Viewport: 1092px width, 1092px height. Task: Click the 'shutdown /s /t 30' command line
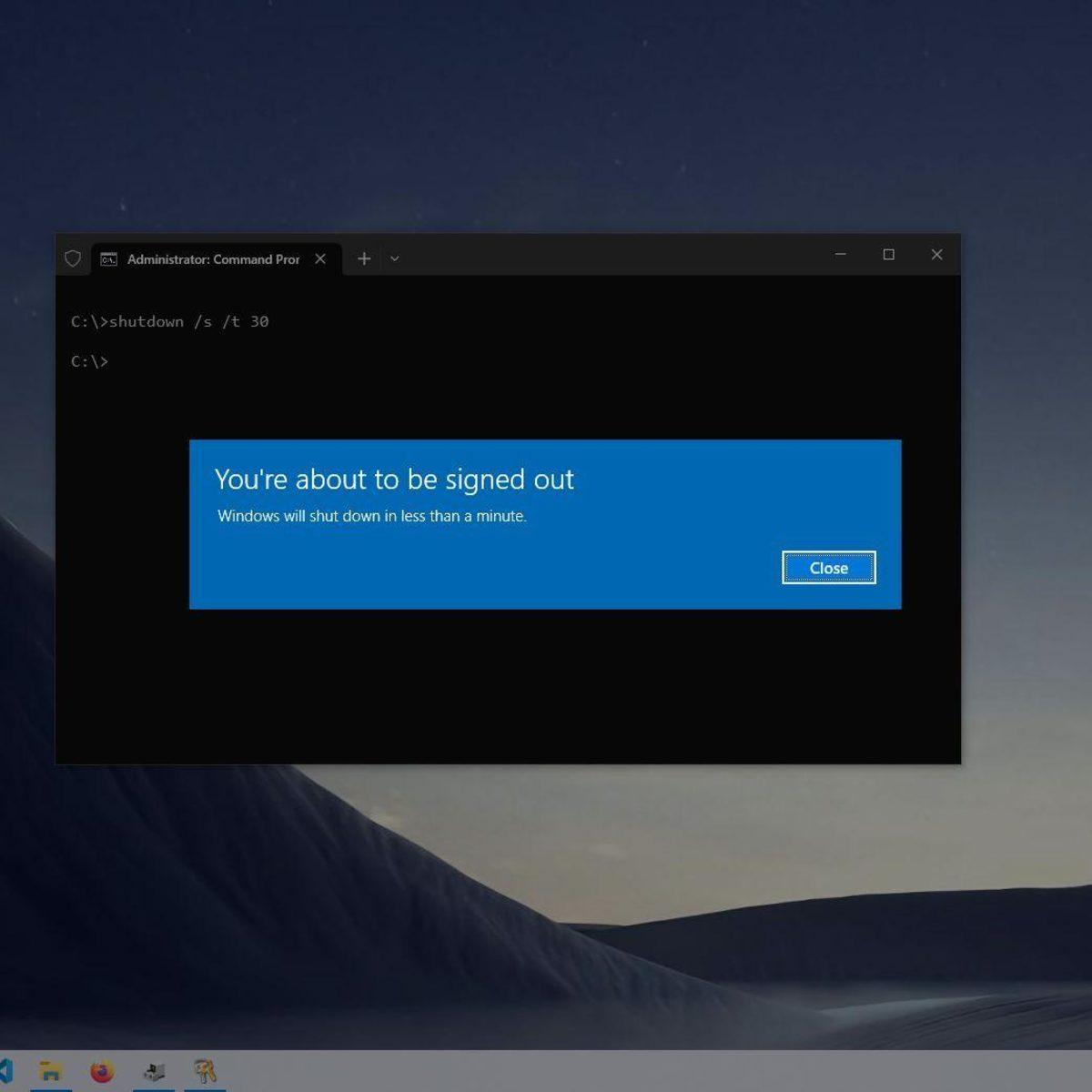(169, 321)
